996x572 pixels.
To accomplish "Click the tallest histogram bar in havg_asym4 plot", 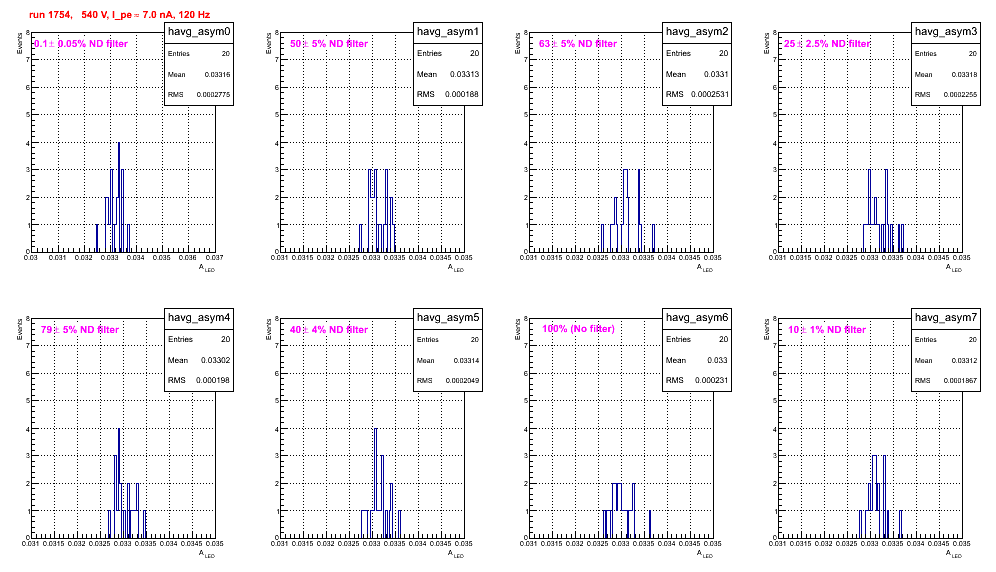I will point(119,483).
